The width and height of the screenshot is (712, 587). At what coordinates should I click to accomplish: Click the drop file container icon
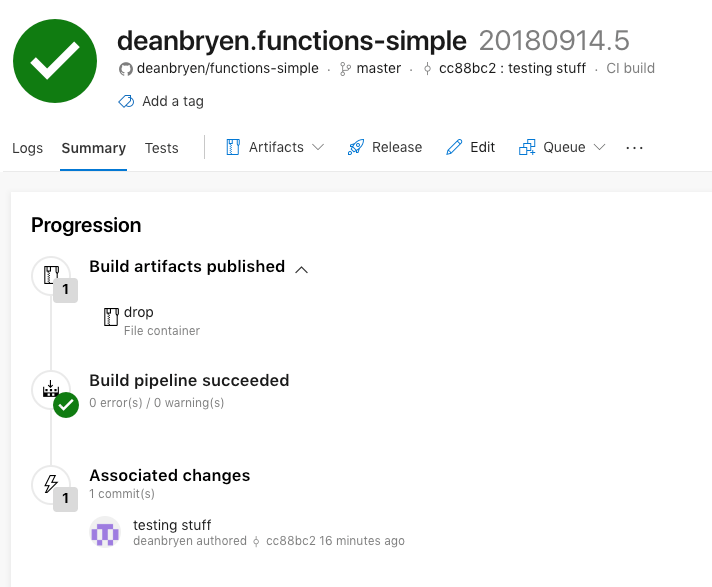tap(111, 318)
